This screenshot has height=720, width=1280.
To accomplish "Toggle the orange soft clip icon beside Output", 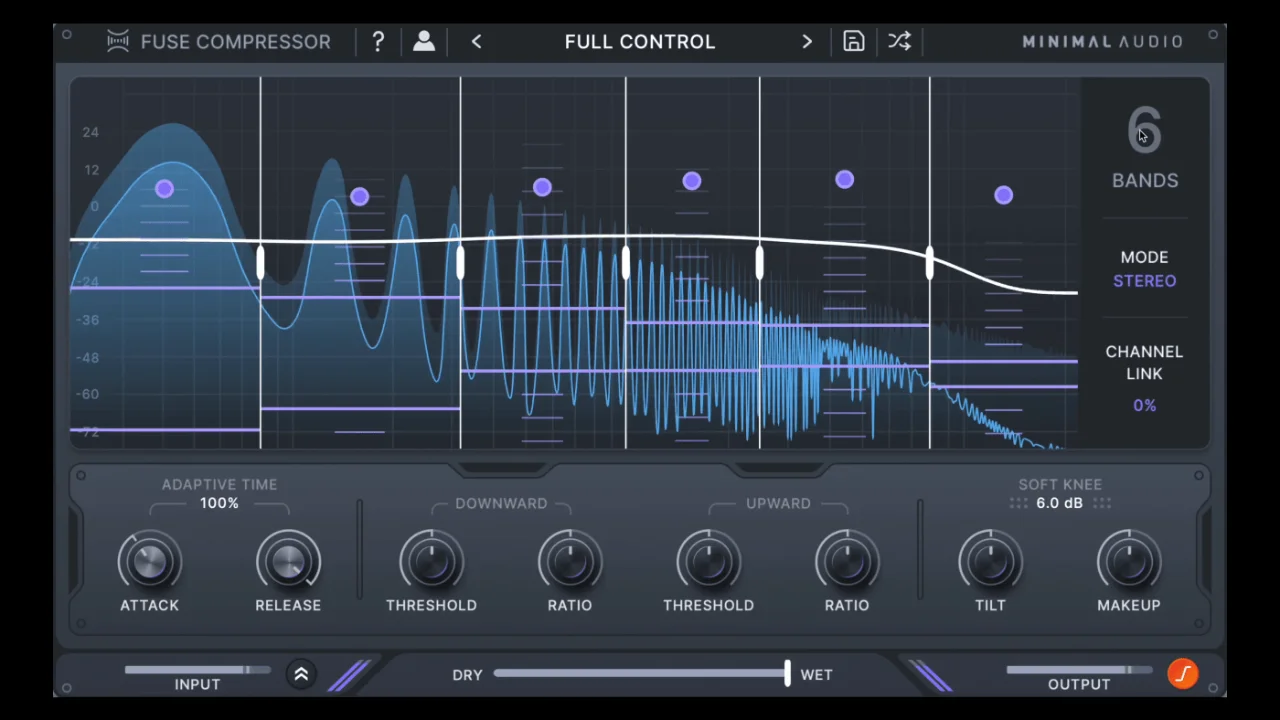I will (x=1183, y=673).
